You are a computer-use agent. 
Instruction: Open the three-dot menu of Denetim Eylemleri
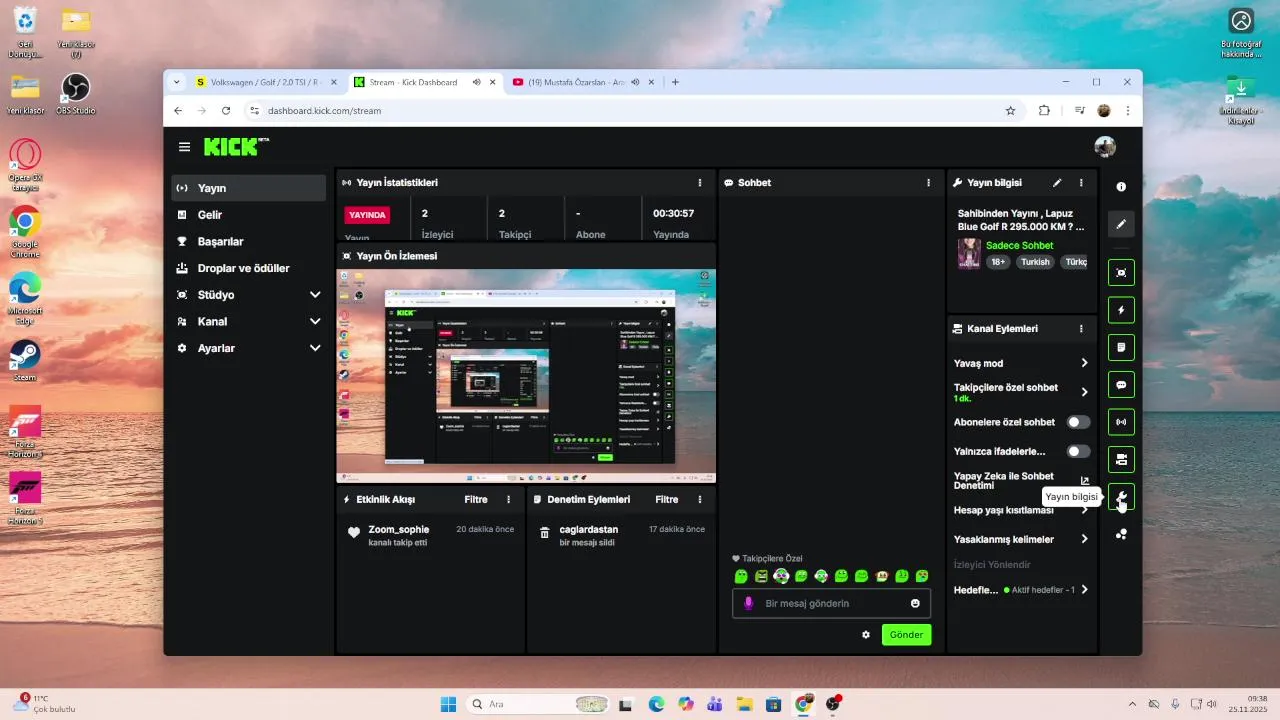click(700, 499)
